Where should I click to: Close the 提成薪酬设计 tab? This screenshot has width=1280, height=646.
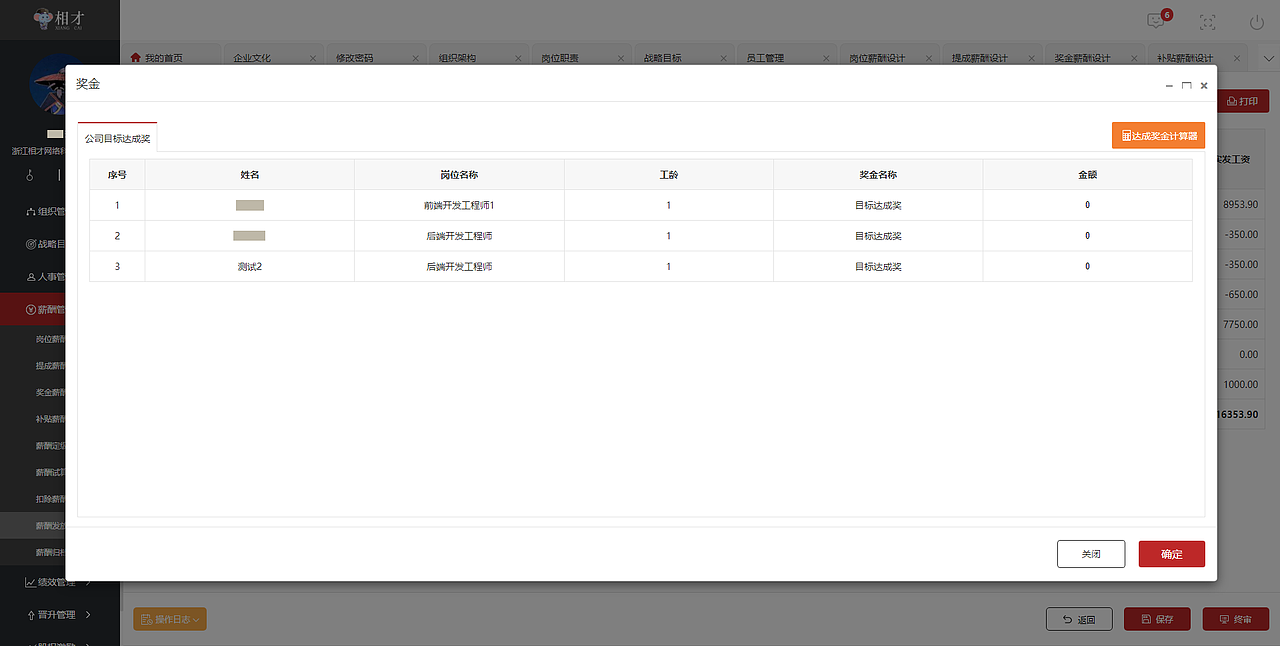tap(1032, 58)
